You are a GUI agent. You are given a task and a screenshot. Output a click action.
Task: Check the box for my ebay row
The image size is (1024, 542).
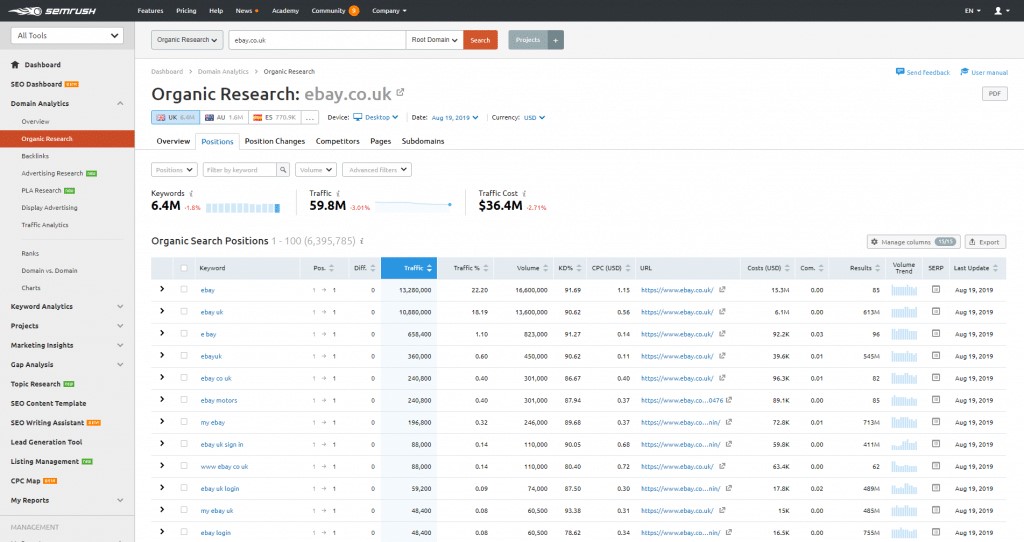coord(184,422)
